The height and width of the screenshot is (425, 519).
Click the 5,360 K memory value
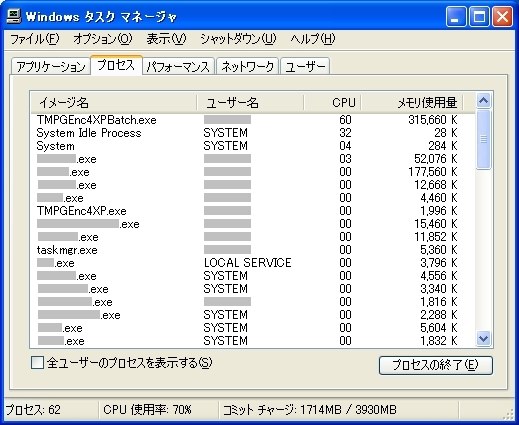coord(439,250)
